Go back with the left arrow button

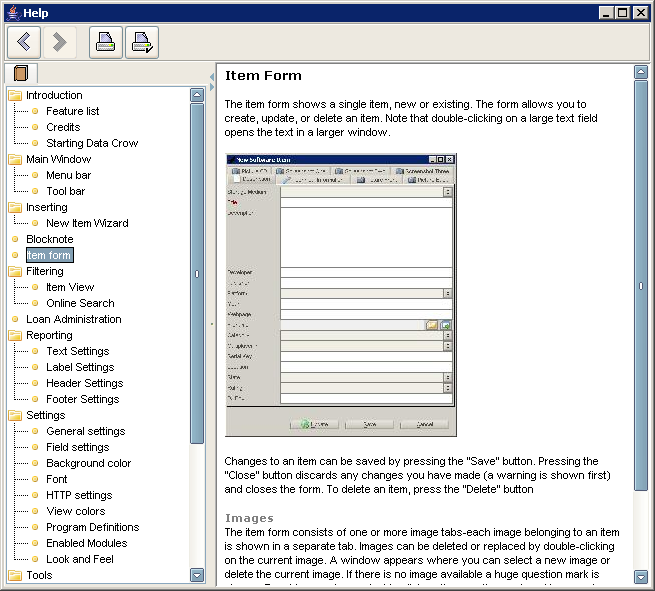[24, 42]
